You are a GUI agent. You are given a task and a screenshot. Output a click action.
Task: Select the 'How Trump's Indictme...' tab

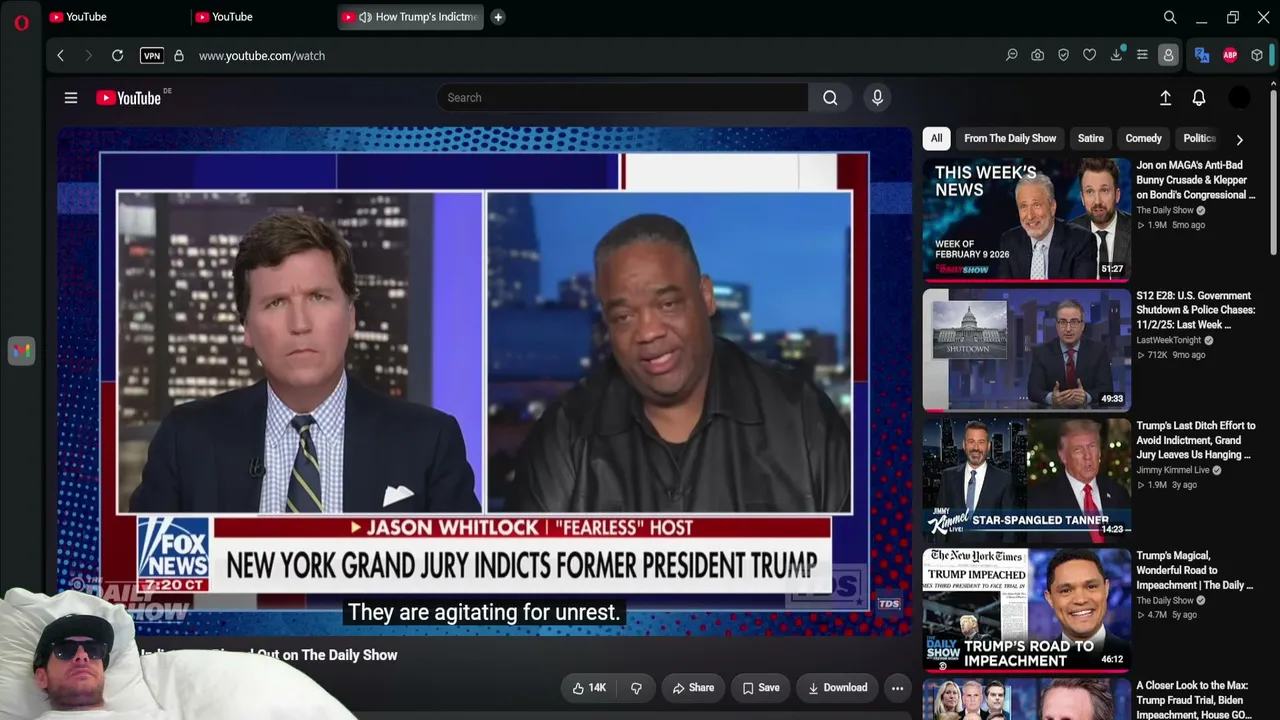411,17
